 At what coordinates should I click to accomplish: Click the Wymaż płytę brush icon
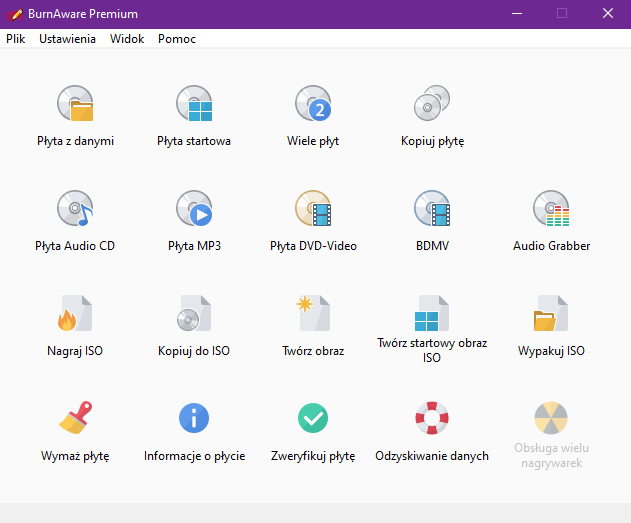(x=75, y=418)
